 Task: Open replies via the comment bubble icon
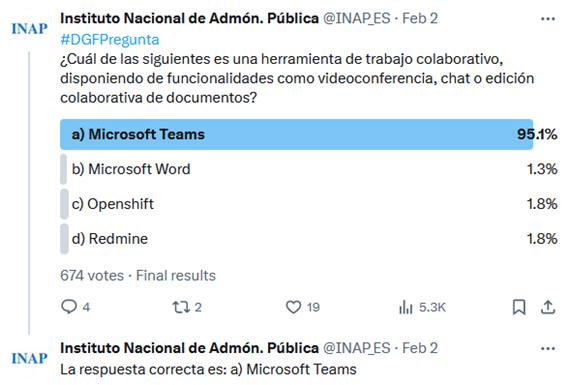coord(69,307)
